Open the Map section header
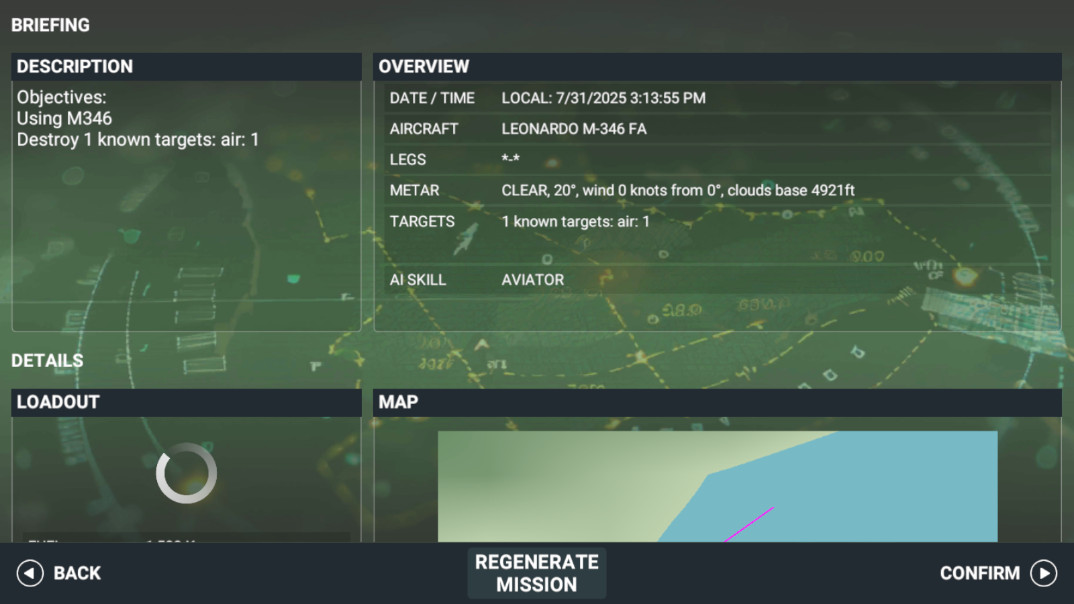This screenshot has height=604, width=1074. [x=716, y=402]
